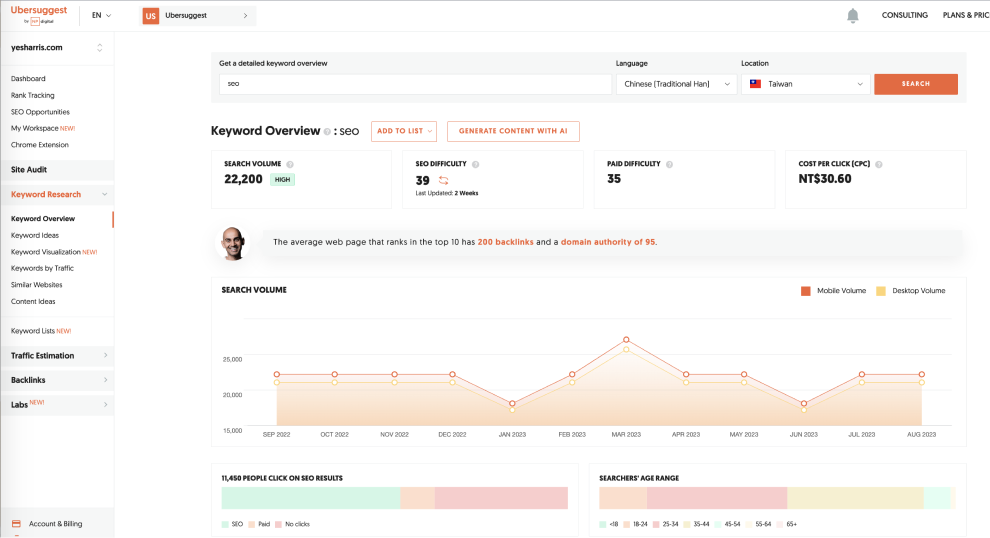Click the Cost Per Click help icon

pos(878,164)
